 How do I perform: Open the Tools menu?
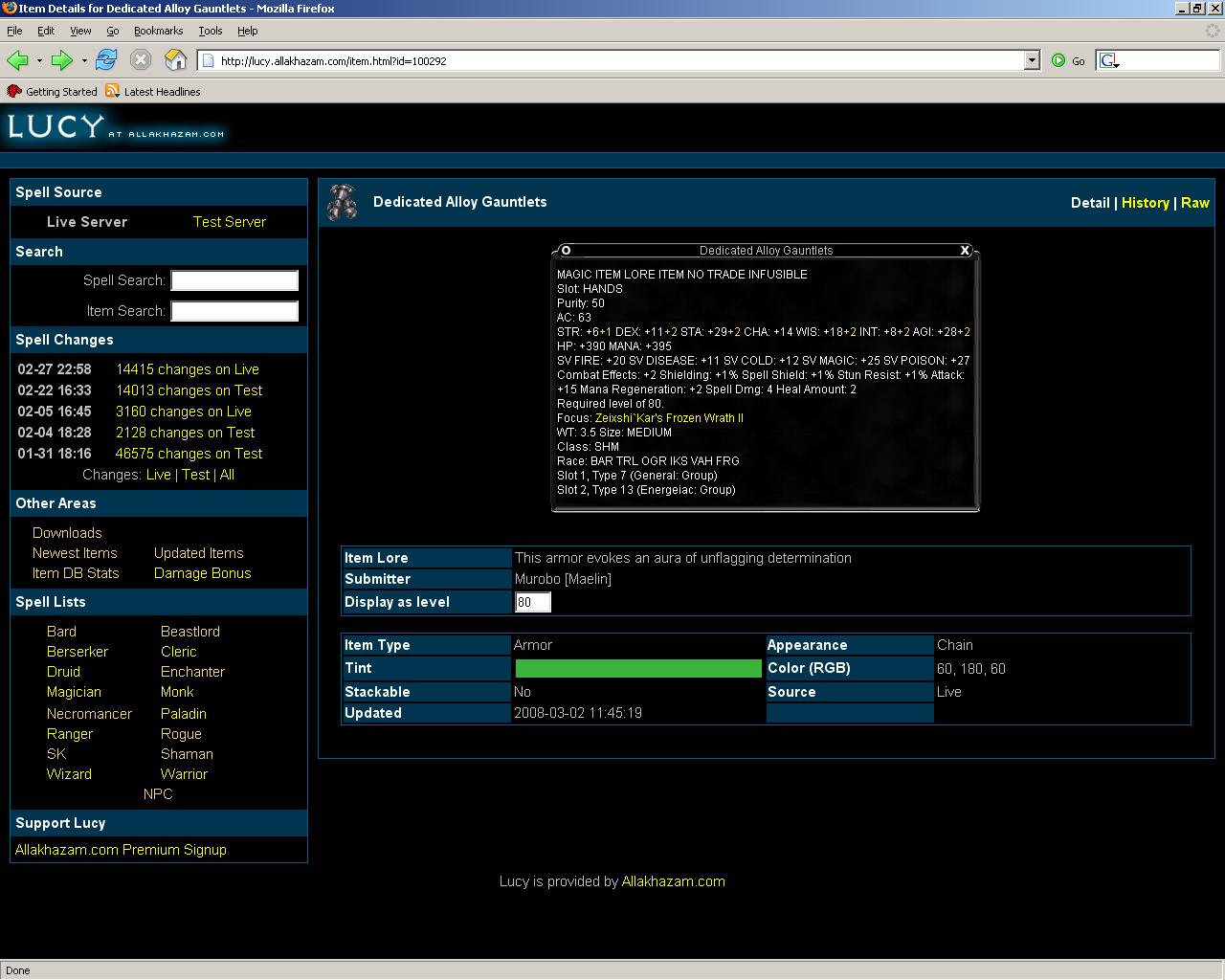[x=210, y=31]
